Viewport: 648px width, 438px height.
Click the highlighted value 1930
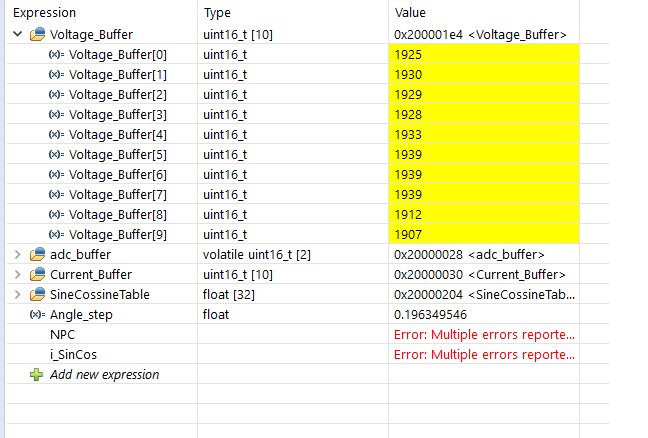click(x=408, y=74)
